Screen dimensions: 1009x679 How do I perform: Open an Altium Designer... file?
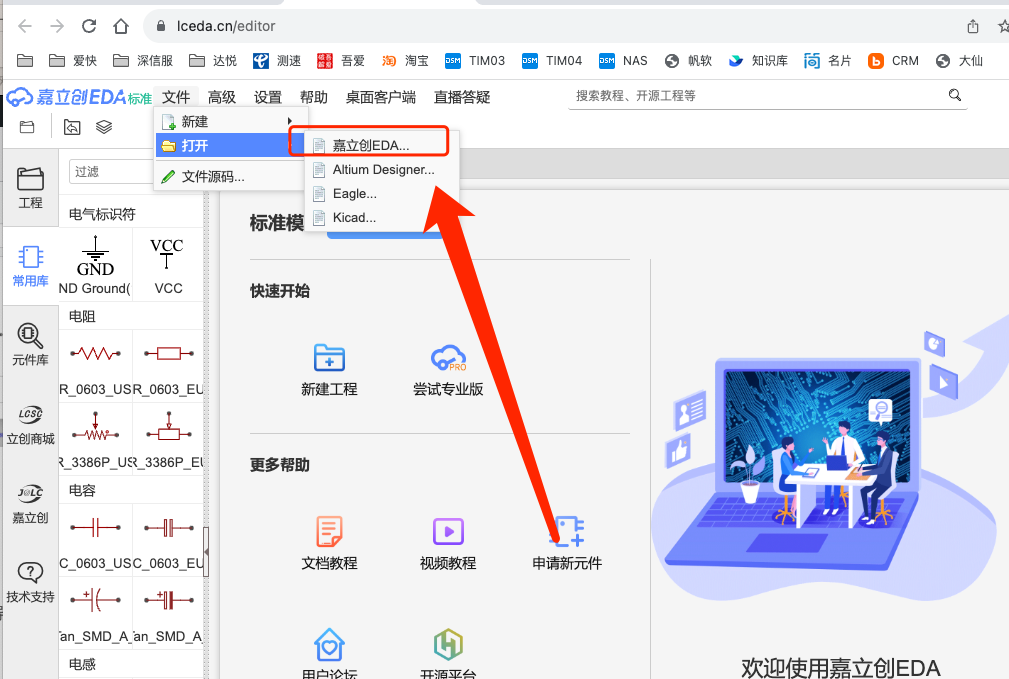point(382,169)
